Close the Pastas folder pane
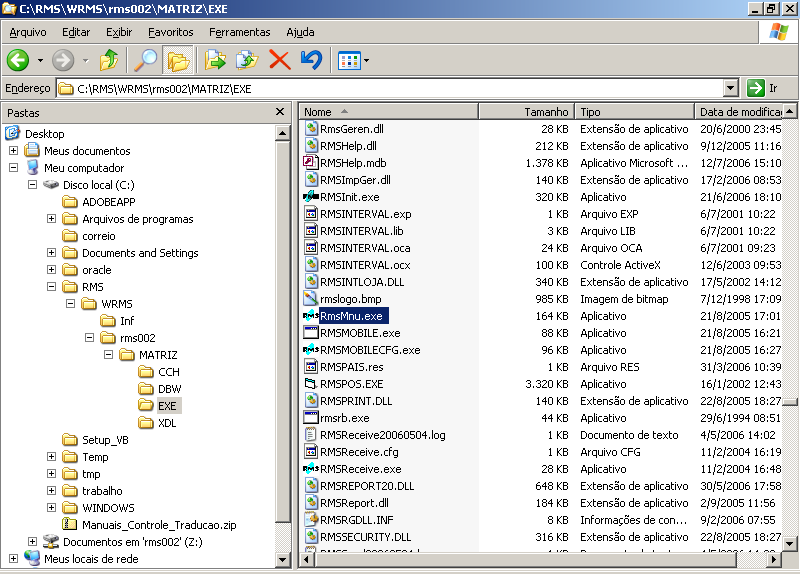Screen dimensions: 800x574 tap(280, 111)
